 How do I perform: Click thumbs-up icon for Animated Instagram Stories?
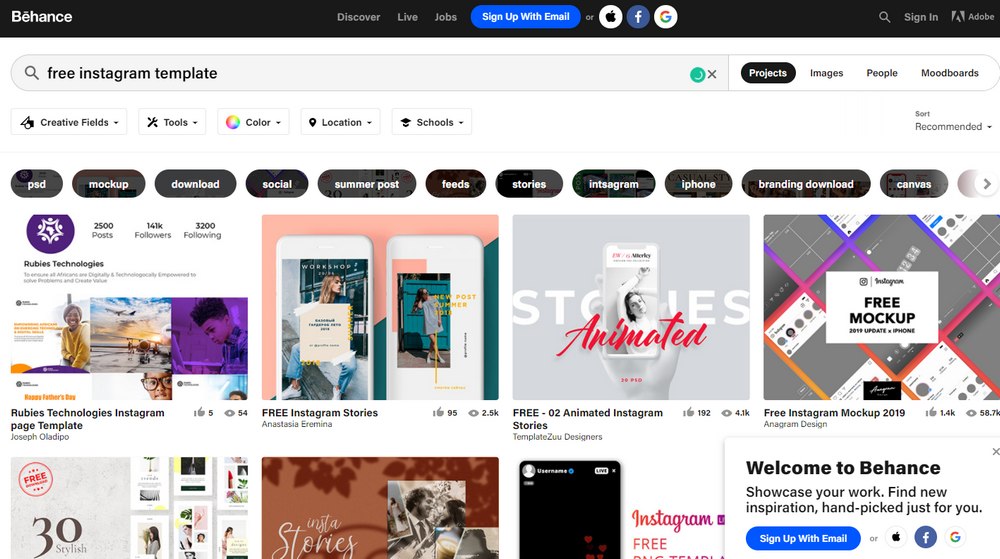[x=689, y=412]
